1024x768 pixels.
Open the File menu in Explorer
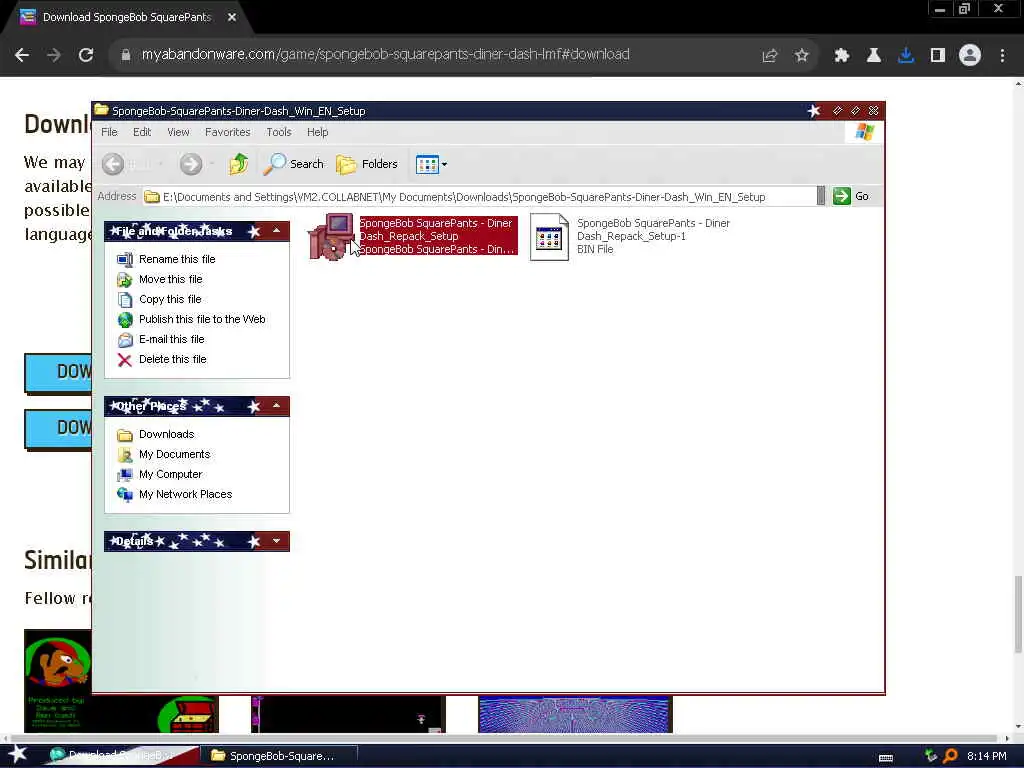pos(109,132)
